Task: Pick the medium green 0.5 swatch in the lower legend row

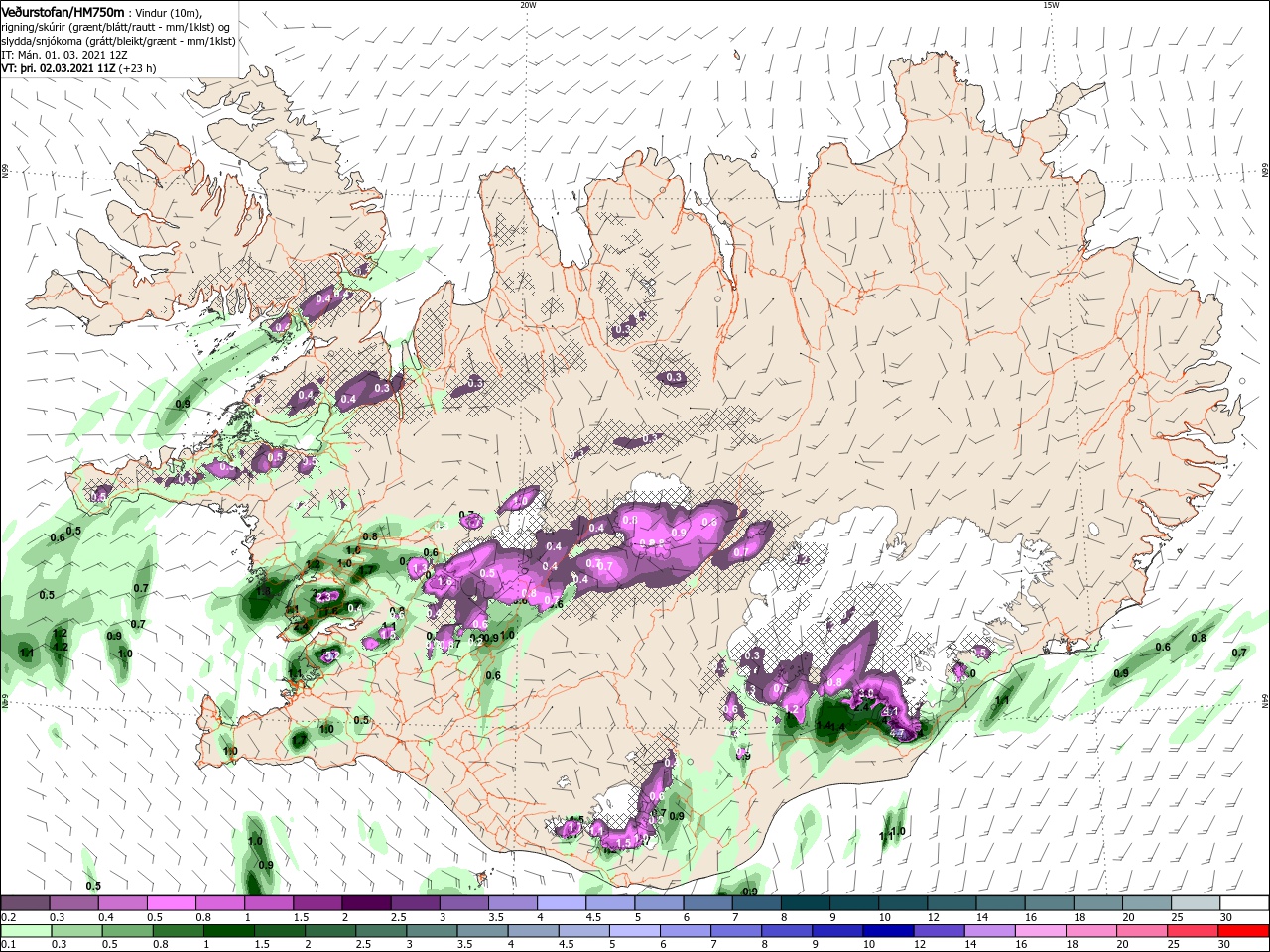Action: [128, 931]
